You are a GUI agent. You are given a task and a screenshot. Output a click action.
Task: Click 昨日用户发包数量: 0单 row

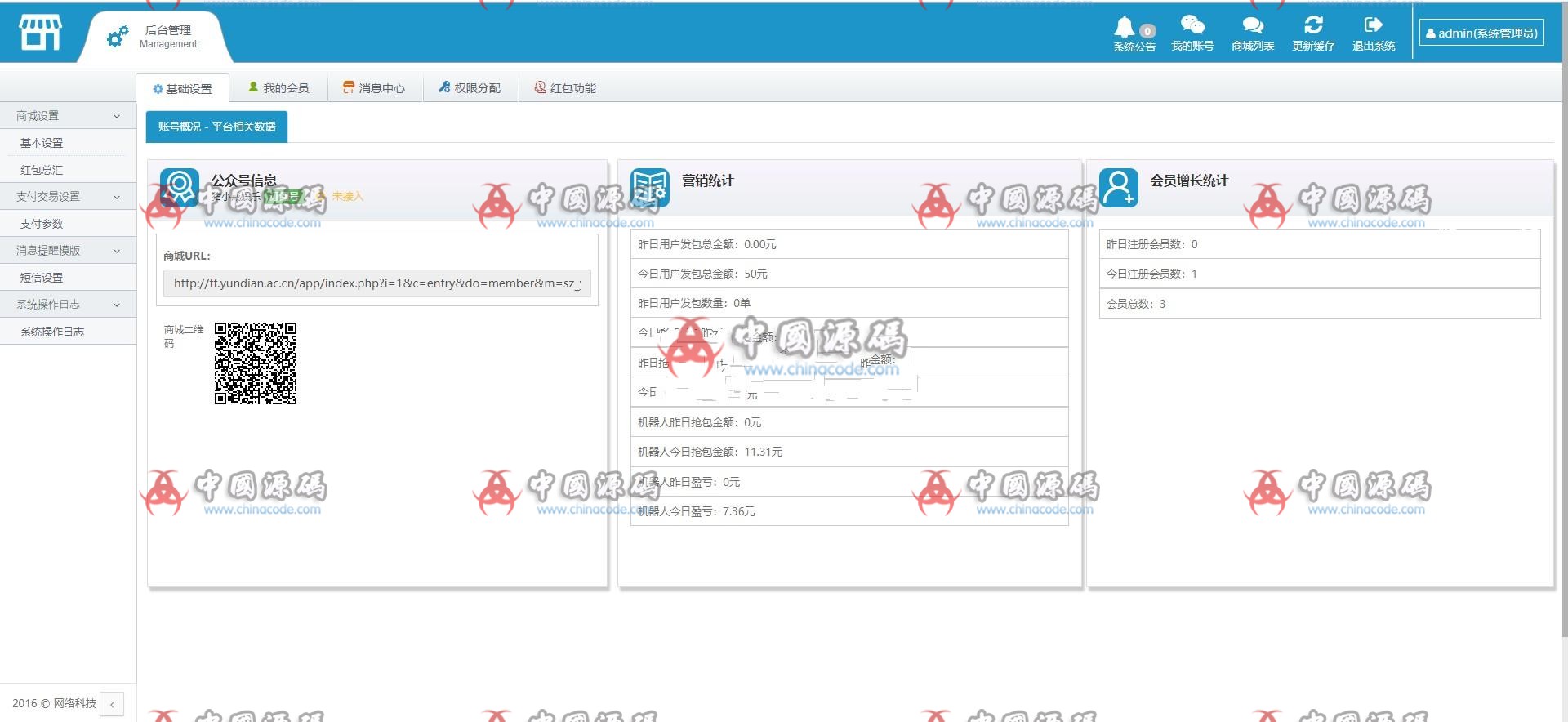[x=849, y=303]
